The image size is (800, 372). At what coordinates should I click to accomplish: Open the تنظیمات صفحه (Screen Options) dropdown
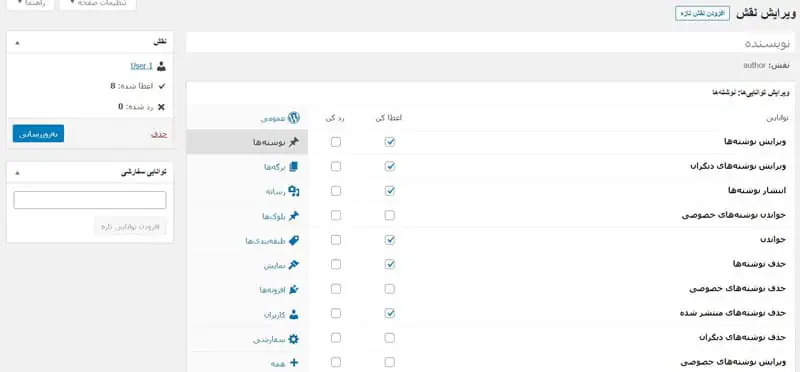coord(98,4)
